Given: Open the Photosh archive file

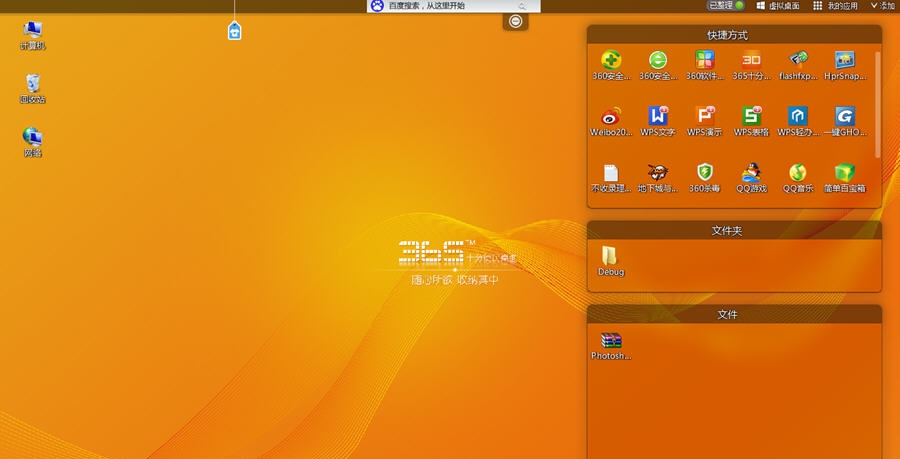Looking at the screenshot, I should pos(611,345).
